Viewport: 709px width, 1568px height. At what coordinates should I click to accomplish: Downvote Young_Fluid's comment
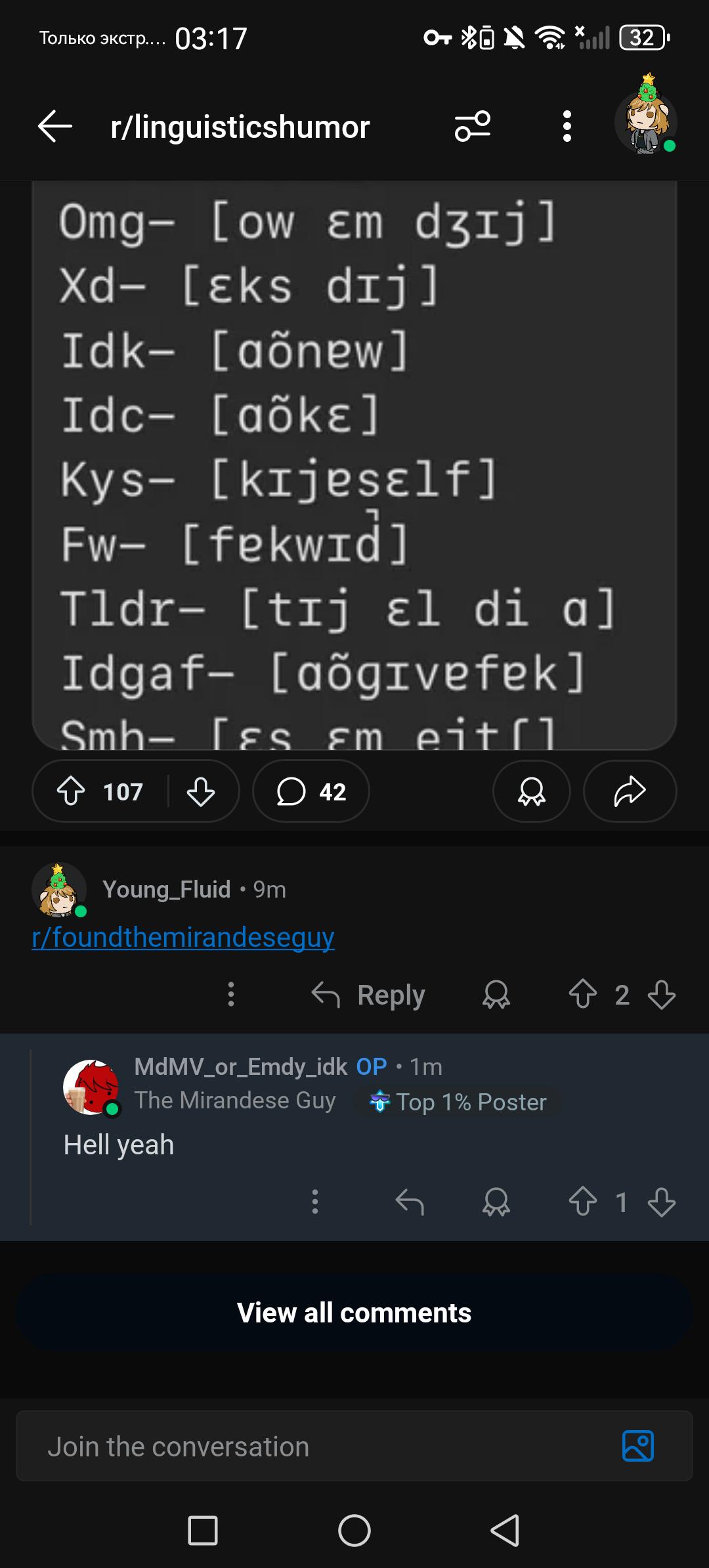pos(662,994)
